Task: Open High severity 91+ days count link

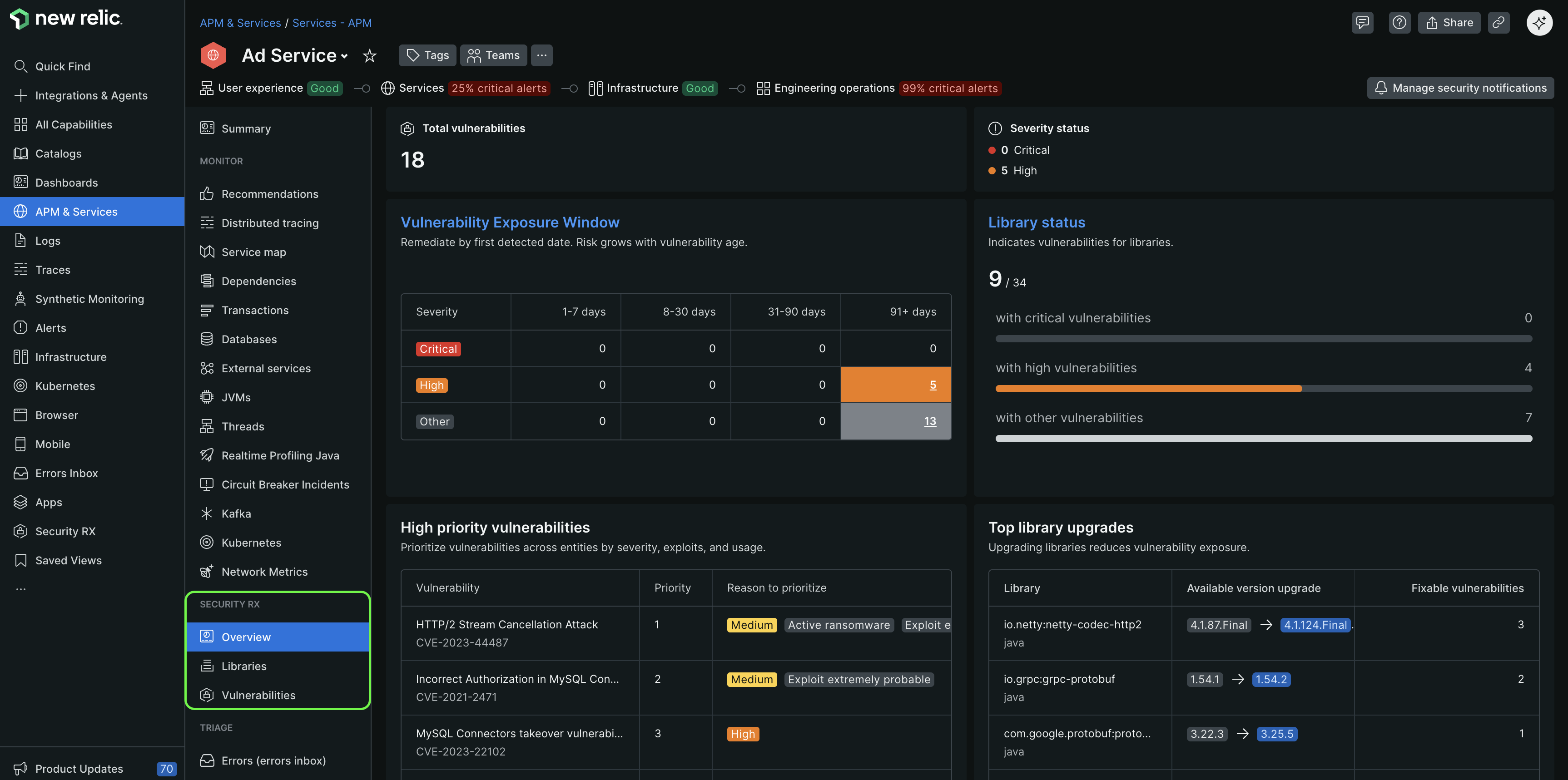Action: 933,385
